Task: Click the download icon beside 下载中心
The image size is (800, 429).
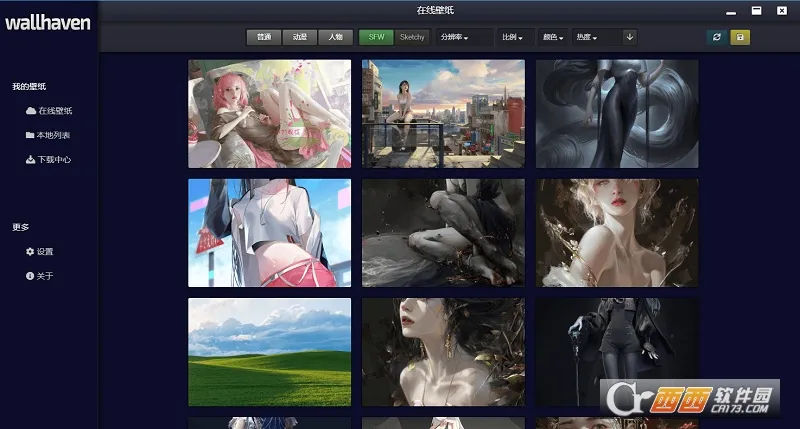Action: (x=30, y=160)
